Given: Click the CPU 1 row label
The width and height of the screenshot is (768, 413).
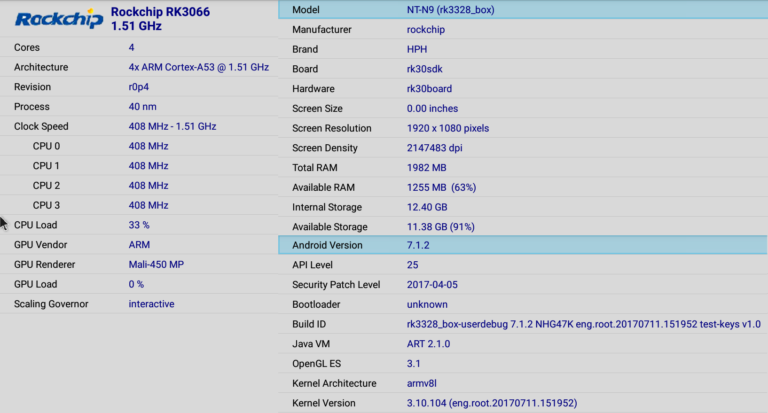Looking at the screenshot, I should tap(46, 166).
